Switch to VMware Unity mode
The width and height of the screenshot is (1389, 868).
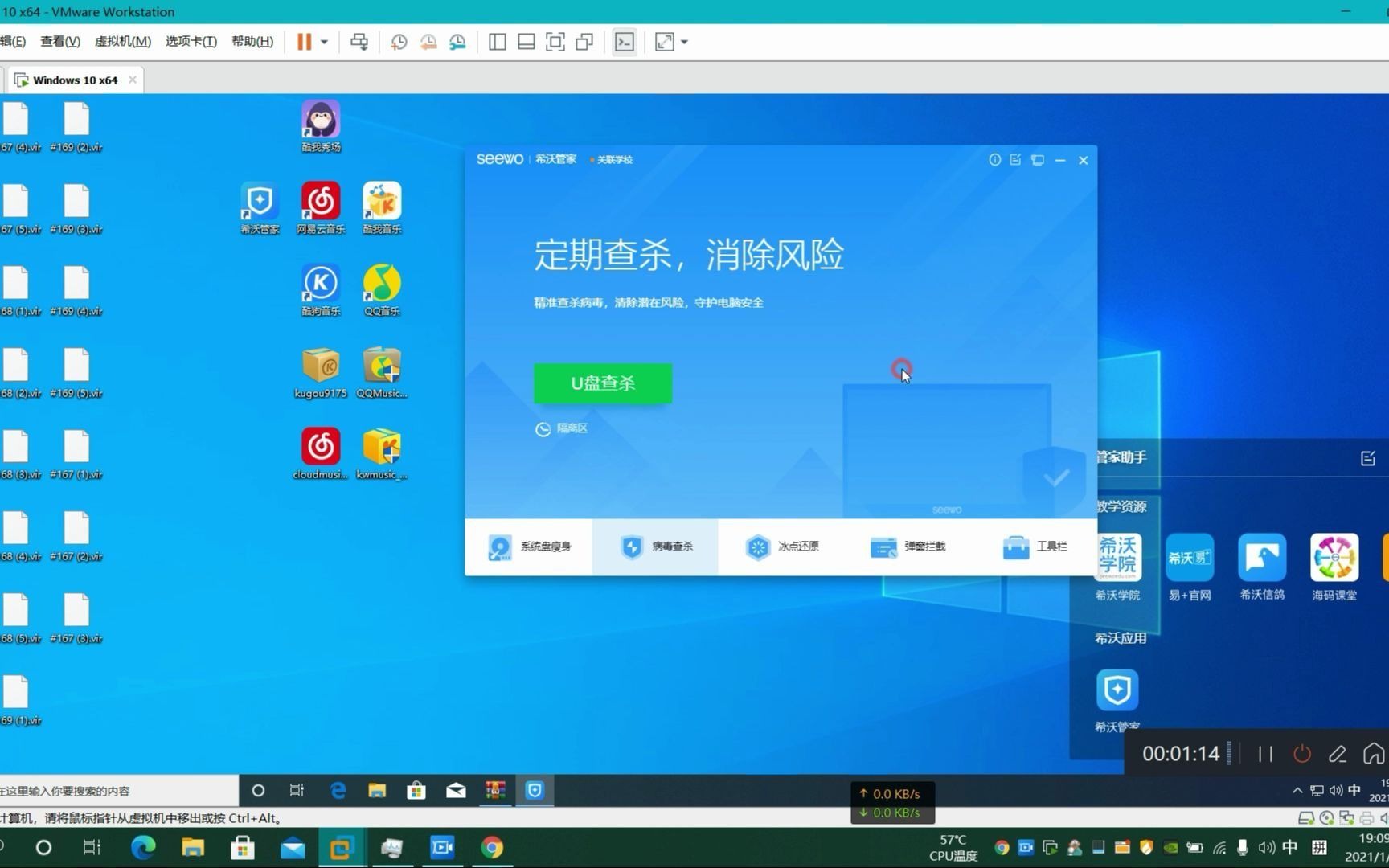tap(584, 42)
